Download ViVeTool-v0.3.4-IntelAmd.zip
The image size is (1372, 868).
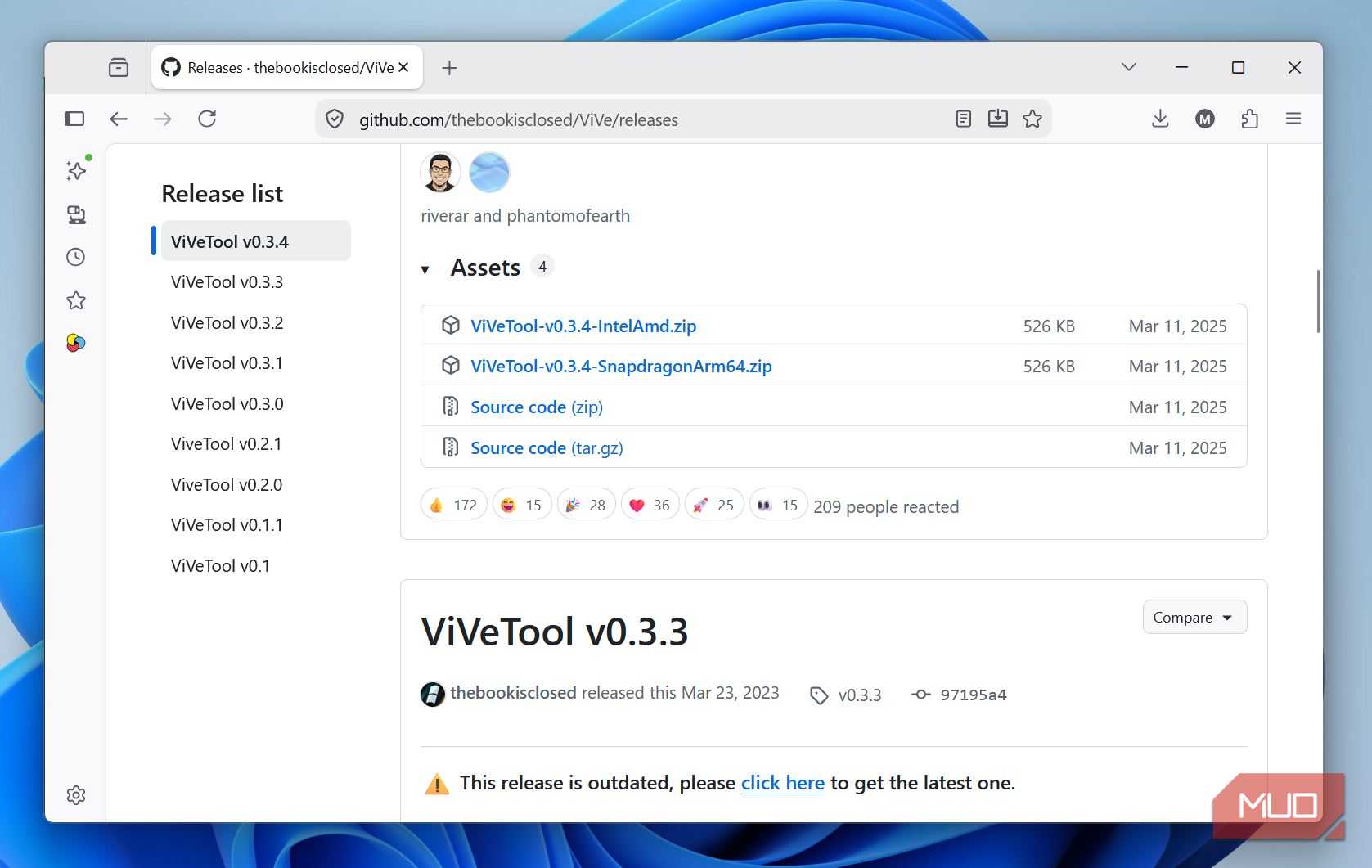pos(583,326)
